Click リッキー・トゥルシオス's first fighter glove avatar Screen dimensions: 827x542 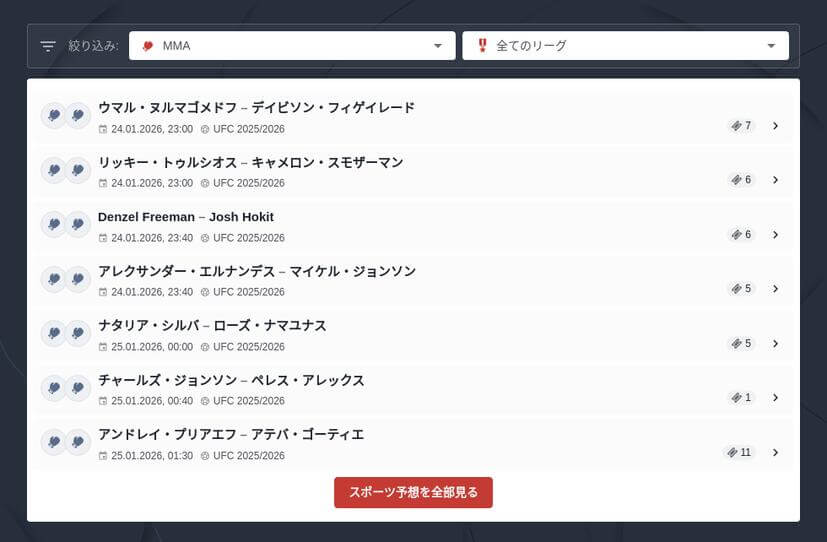point(54,170)
